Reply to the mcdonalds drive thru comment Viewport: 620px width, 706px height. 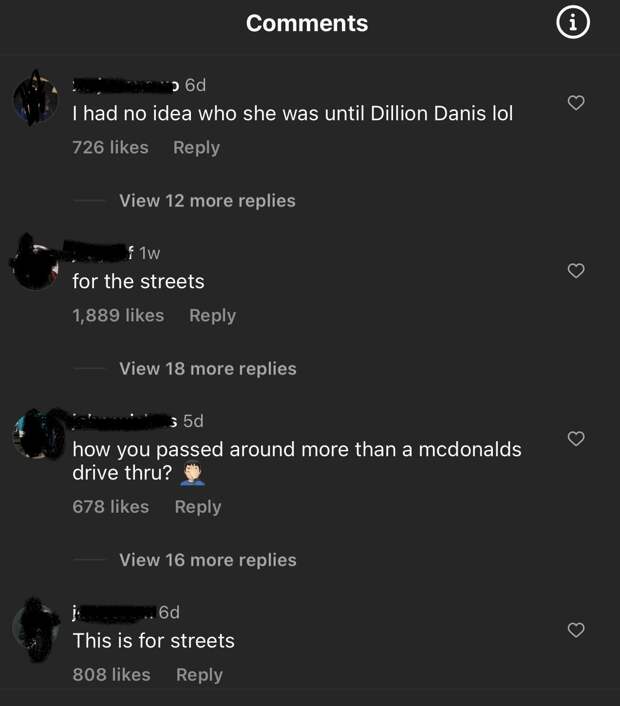(x=198, y=507)
